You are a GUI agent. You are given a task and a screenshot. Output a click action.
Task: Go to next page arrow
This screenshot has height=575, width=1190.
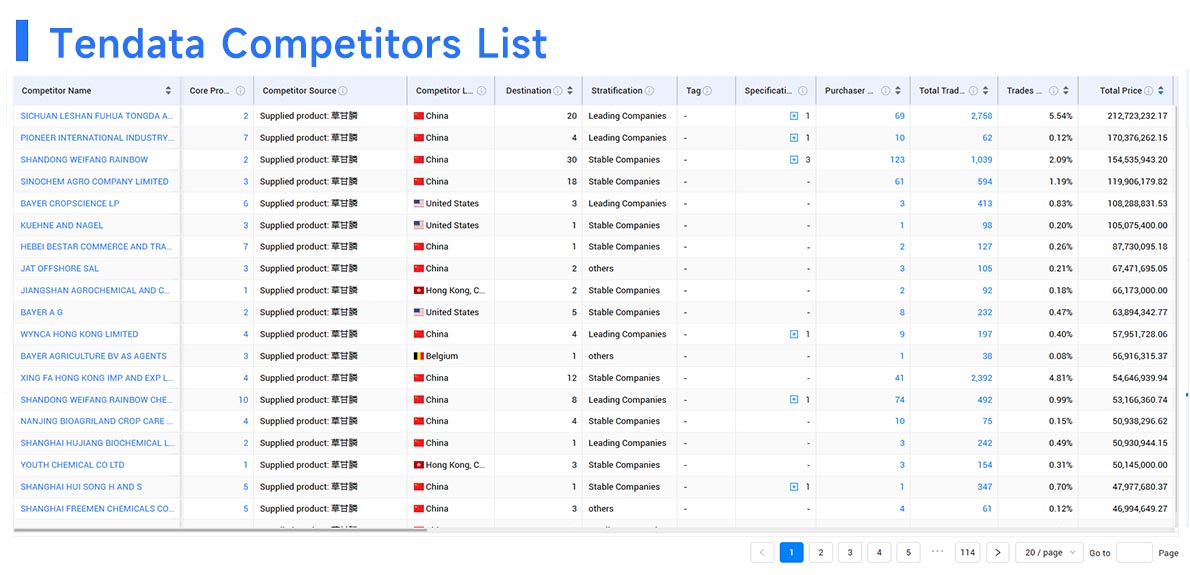point(997,552)
